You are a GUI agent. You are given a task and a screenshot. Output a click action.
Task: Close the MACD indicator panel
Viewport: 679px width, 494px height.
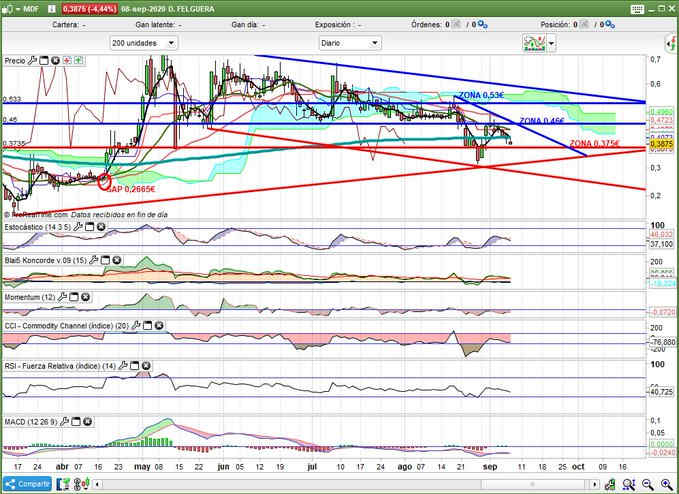click(87, 421)
